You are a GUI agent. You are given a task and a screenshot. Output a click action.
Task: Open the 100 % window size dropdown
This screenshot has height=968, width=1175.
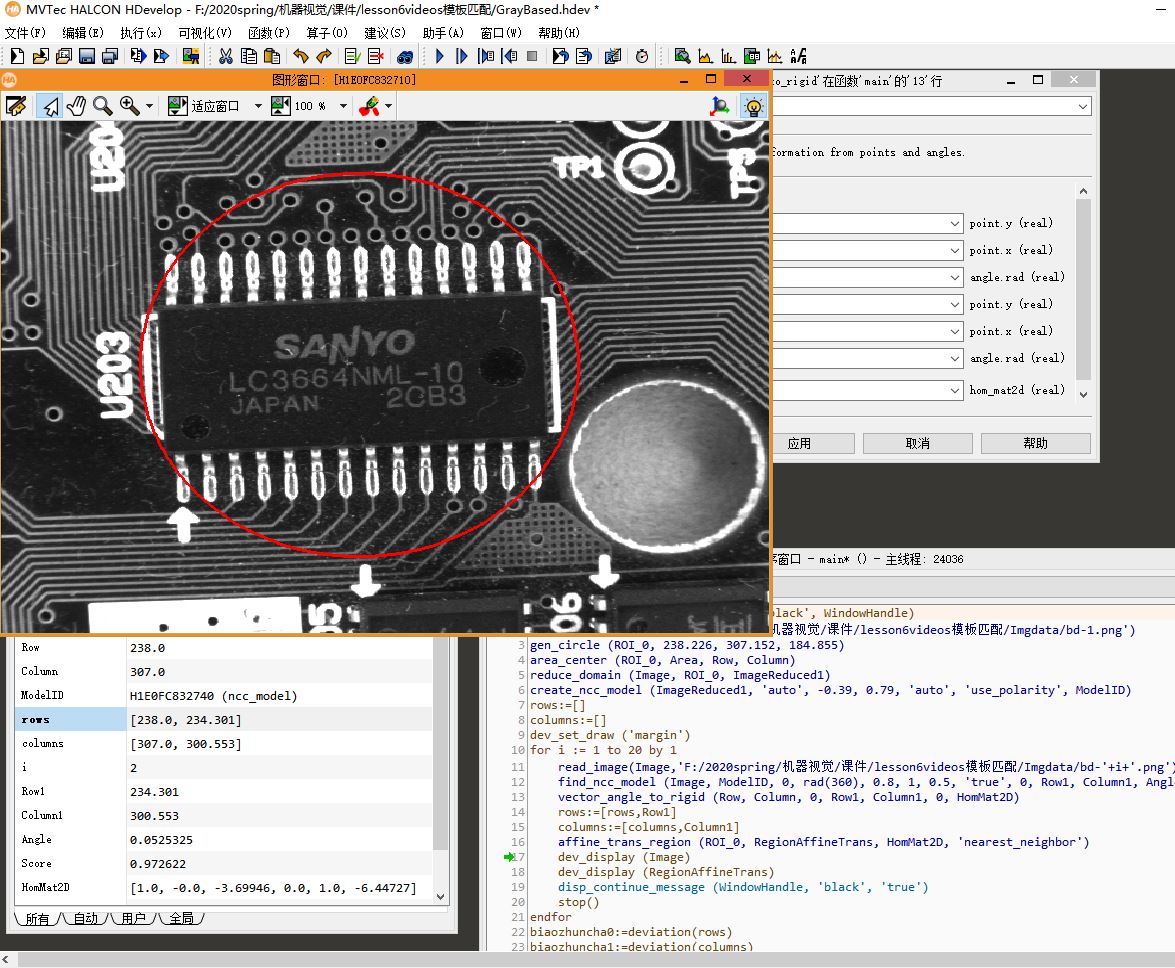click(343, 106)
